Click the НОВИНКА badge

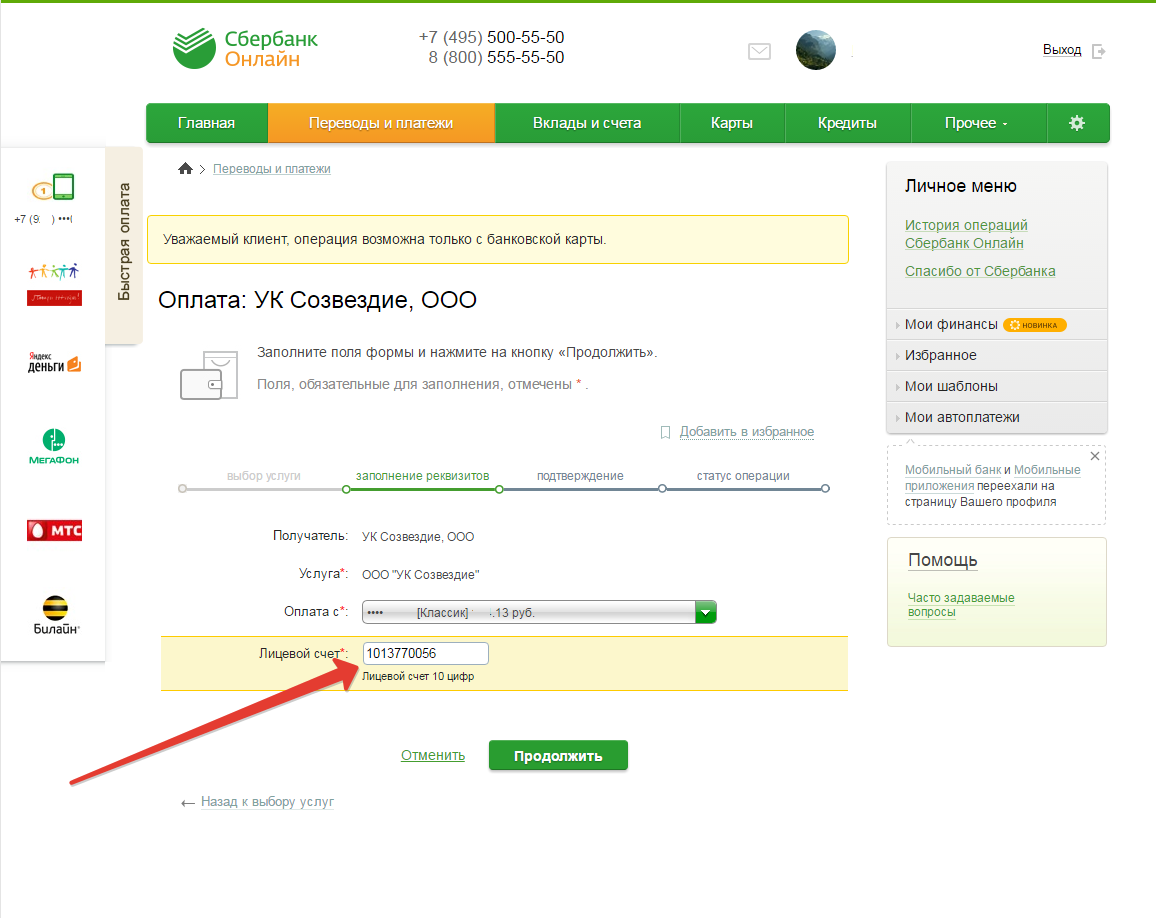[1035, 325]
